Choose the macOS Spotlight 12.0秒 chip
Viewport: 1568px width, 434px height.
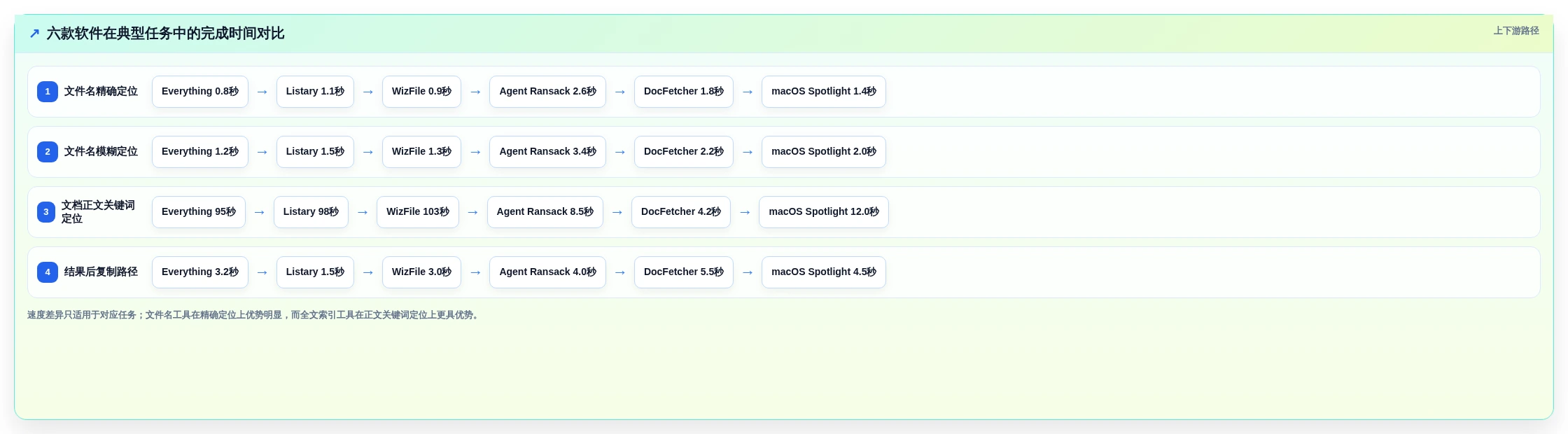pyautogui.click(x=824, y=212)
